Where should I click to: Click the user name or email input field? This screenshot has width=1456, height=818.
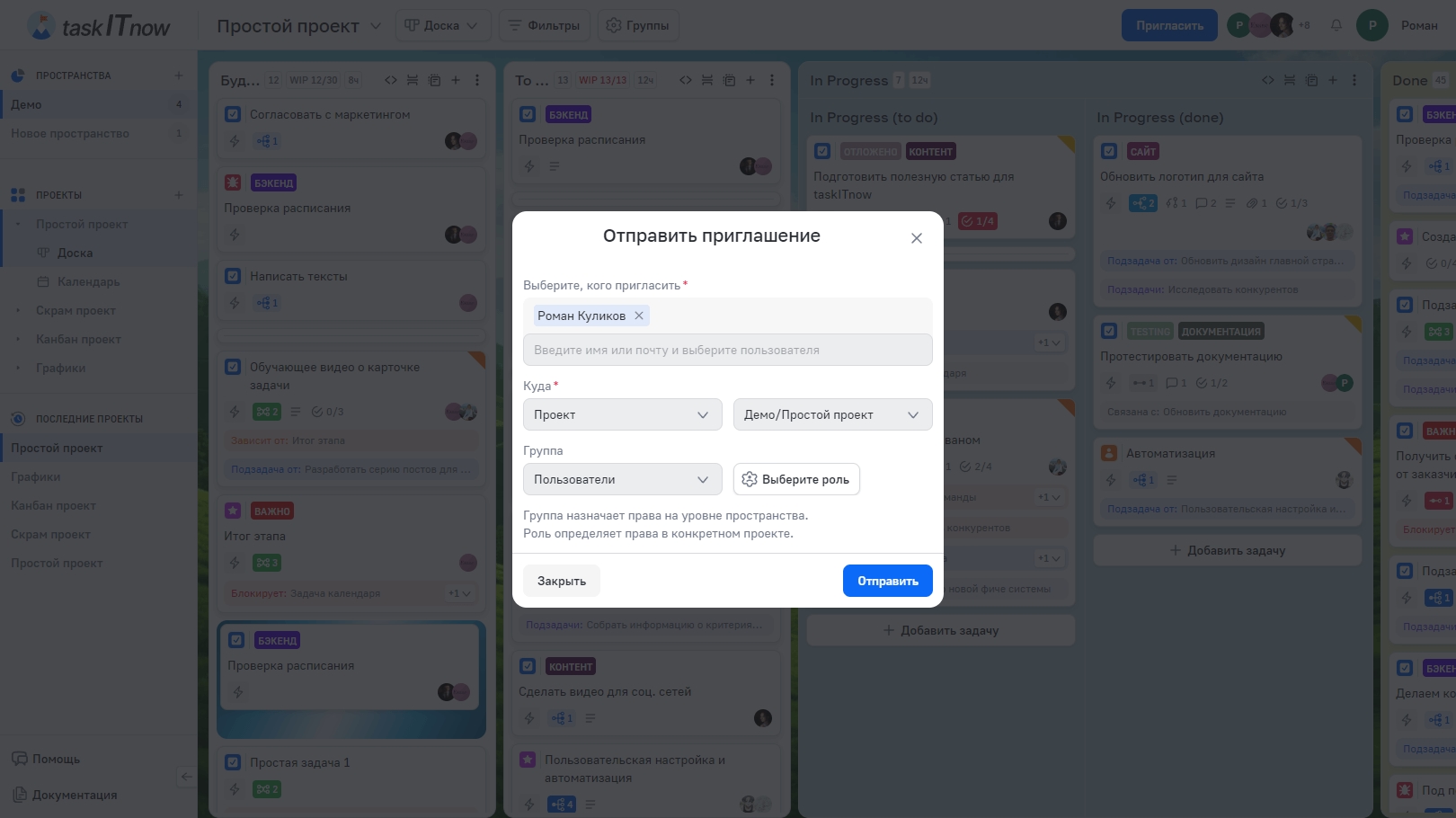tap(727, 350)
